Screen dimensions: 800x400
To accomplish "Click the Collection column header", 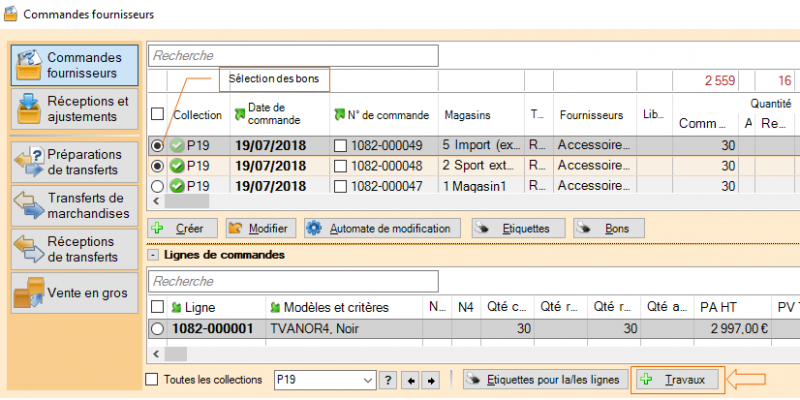I will pos(198,115).
